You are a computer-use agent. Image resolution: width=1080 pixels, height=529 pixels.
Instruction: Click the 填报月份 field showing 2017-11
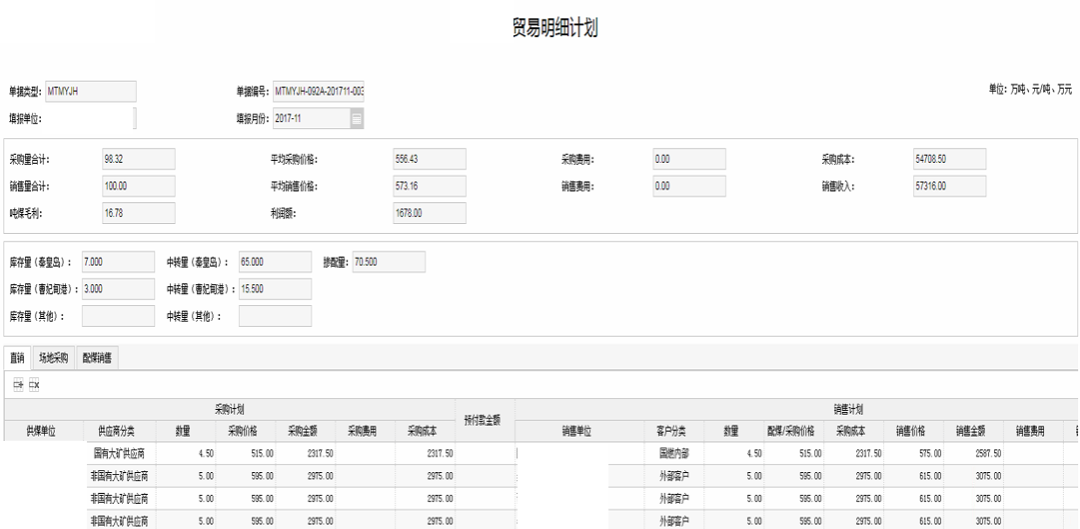311,118
